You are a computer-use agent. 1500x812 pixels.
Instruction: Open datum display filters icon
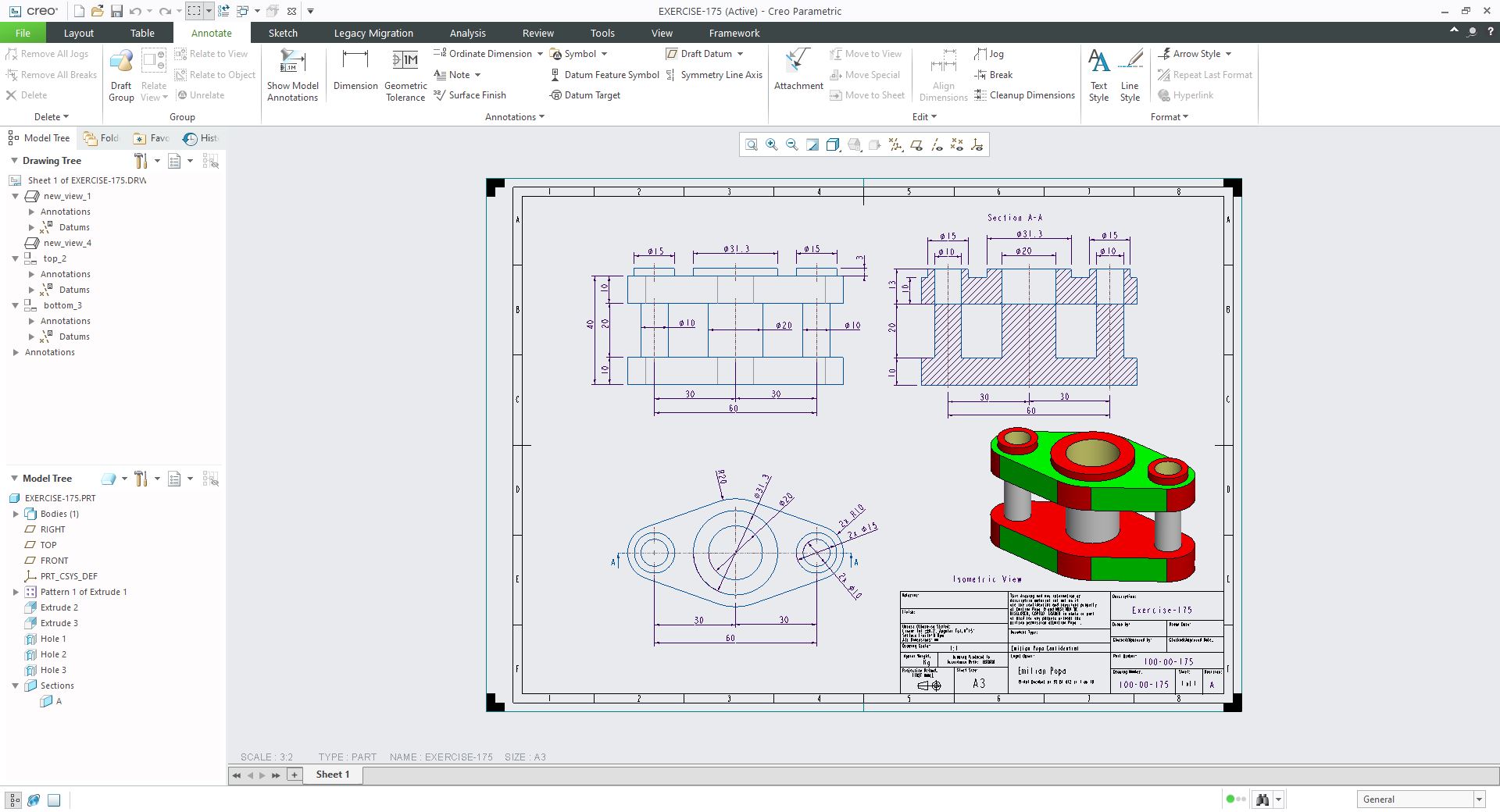click(895, 144)
